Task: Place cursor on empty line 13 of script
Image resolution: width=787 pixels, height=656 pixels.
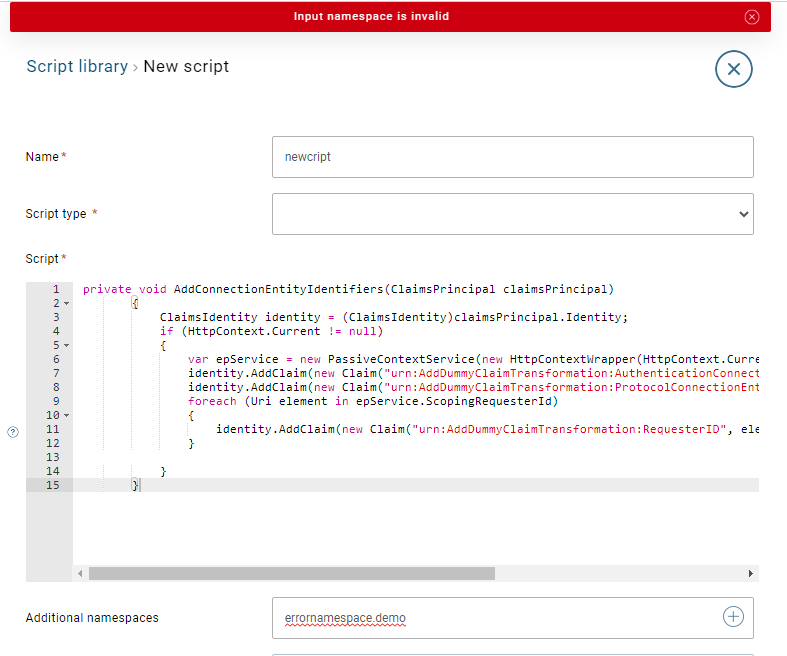Action: coord(400,457)
